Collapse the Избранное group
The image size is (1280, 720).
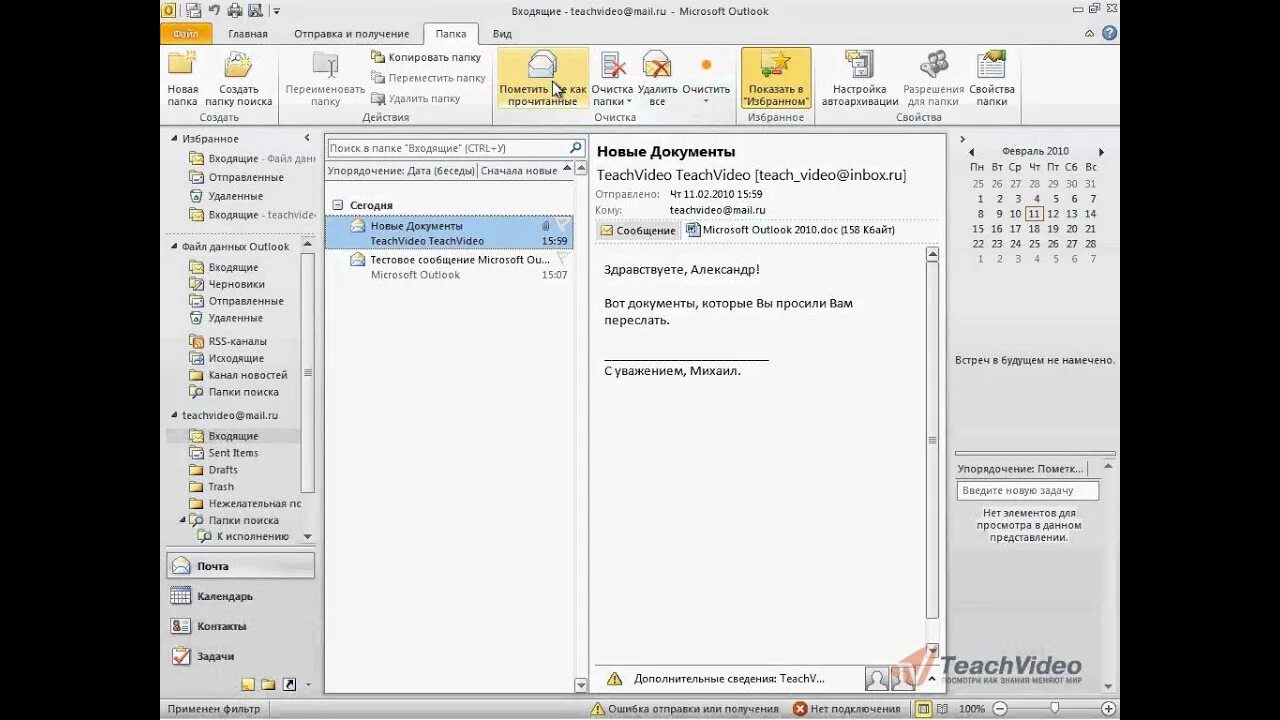(174, 139)
